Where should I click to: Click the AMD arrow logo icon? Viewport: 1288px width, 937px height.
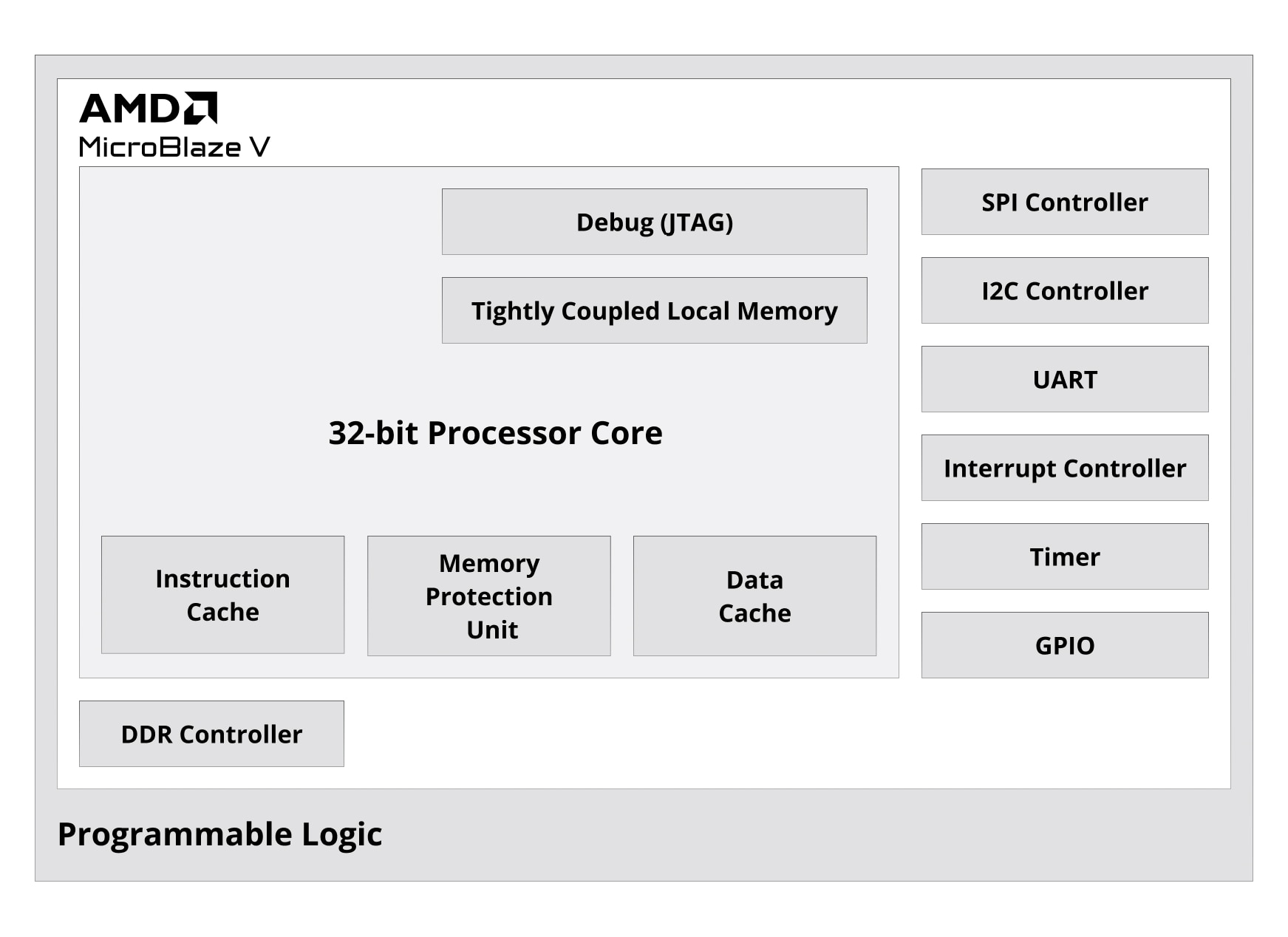[200, 108]
